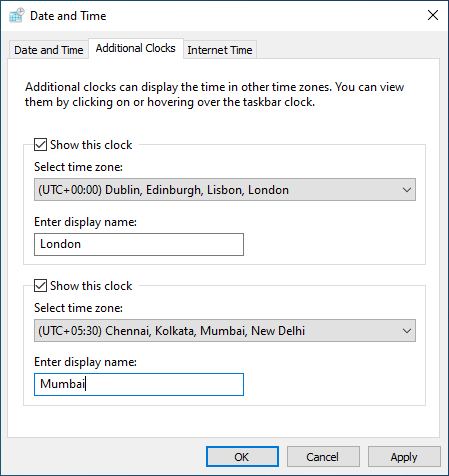The image size is (449, 476).
Task: Uncheck the second Show this clock checkbox
Action: 40,286
